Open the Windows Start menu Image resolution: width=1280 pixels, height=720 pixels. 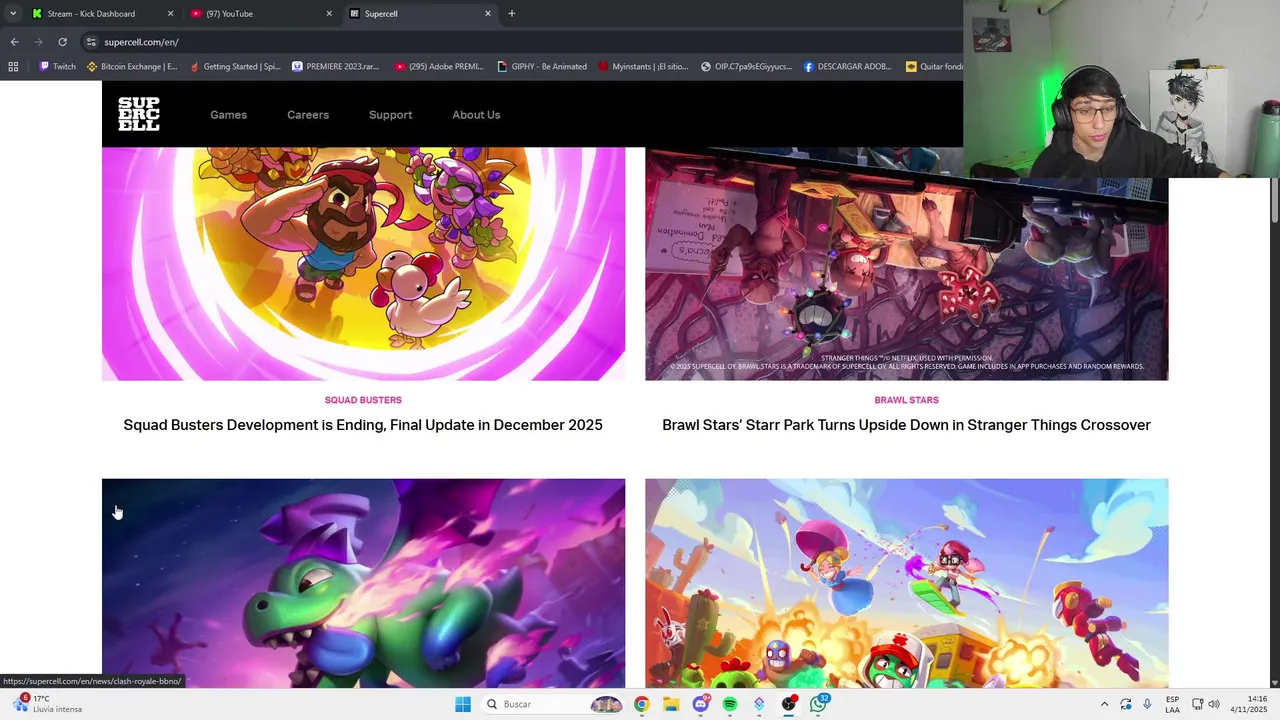click(x=463, y=704)
